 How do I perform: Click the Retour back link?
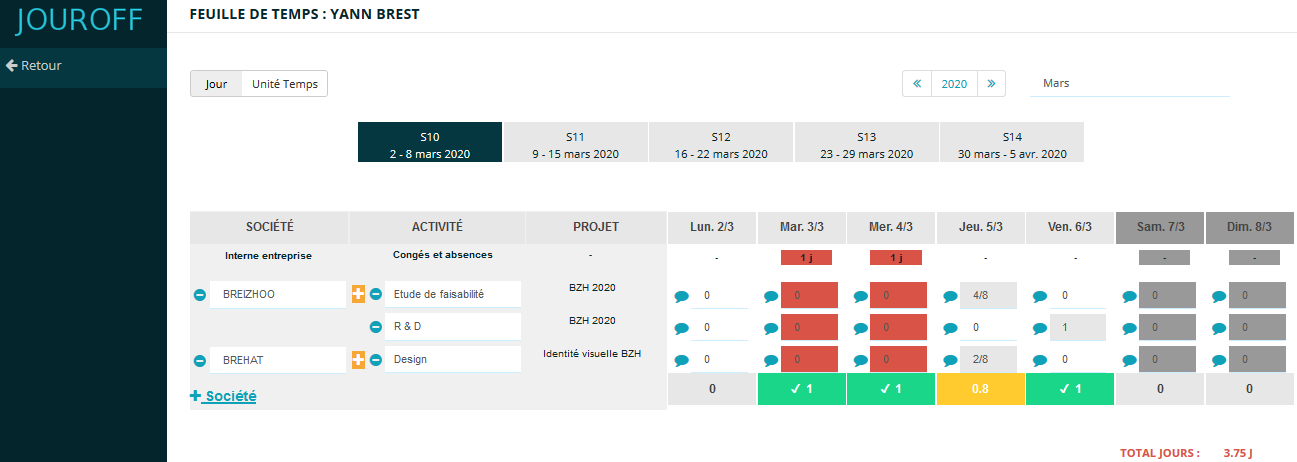(34, 66)
